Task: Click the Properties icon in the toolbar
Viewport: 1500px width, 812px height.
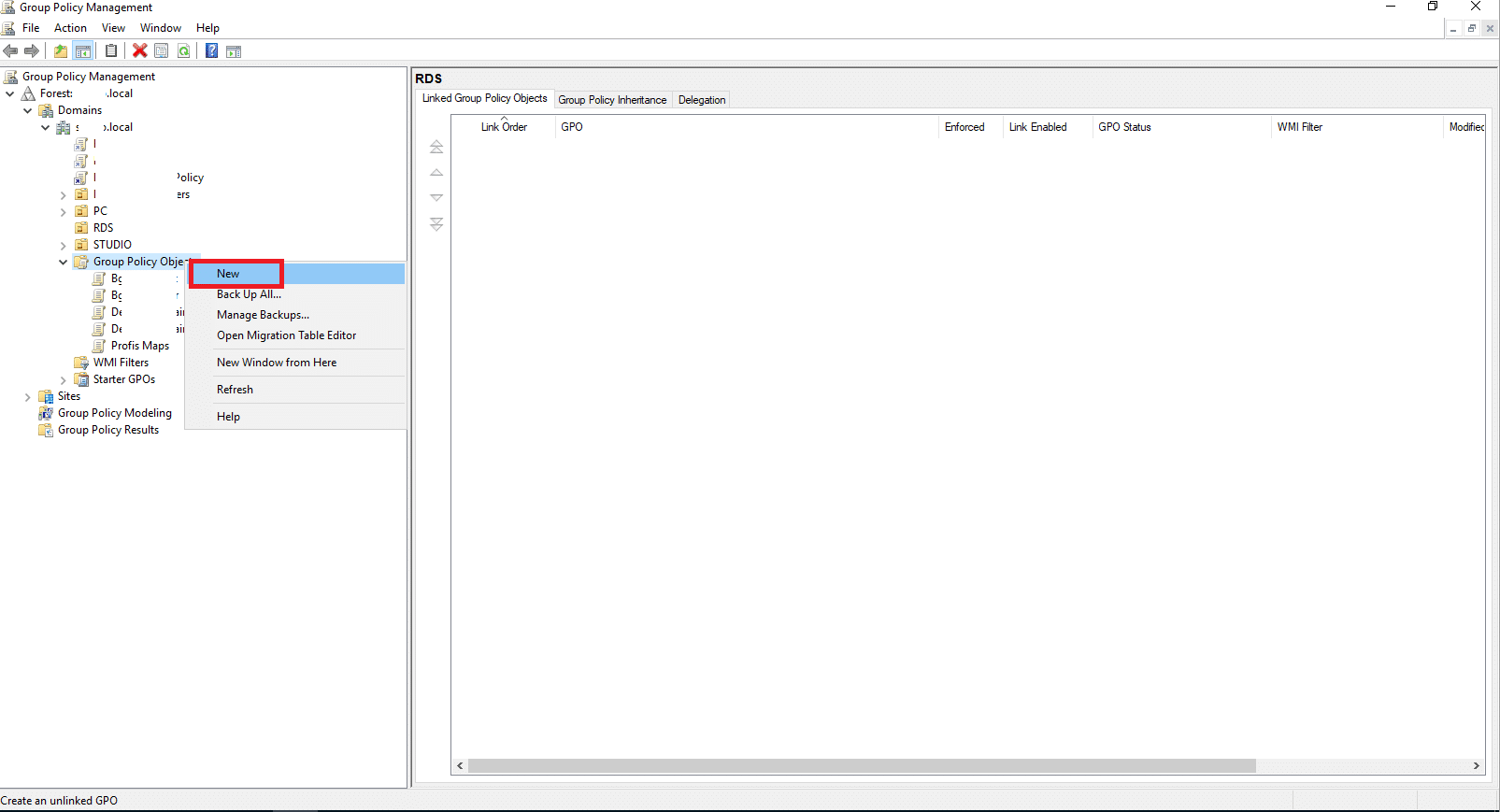Action: [x=162, y=50]
